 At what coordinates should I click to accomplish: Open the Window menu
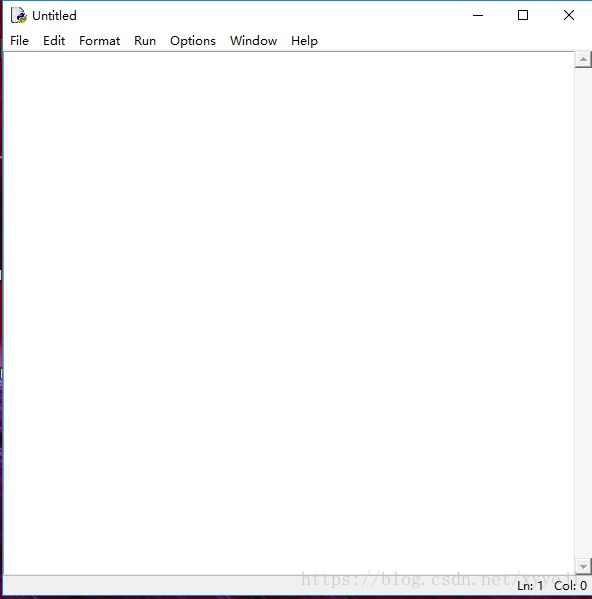pos(254,40)
